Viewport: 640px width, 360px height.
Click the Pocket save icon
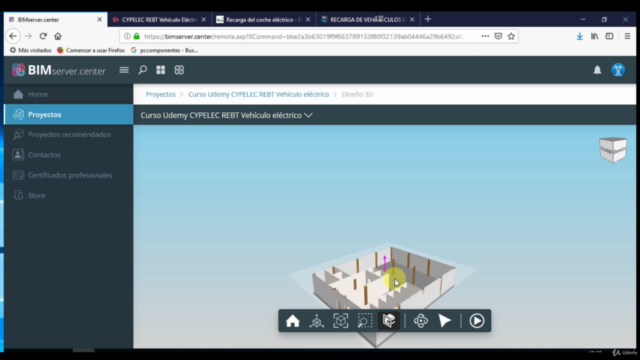pyautogui.click(x=498, y=36)
